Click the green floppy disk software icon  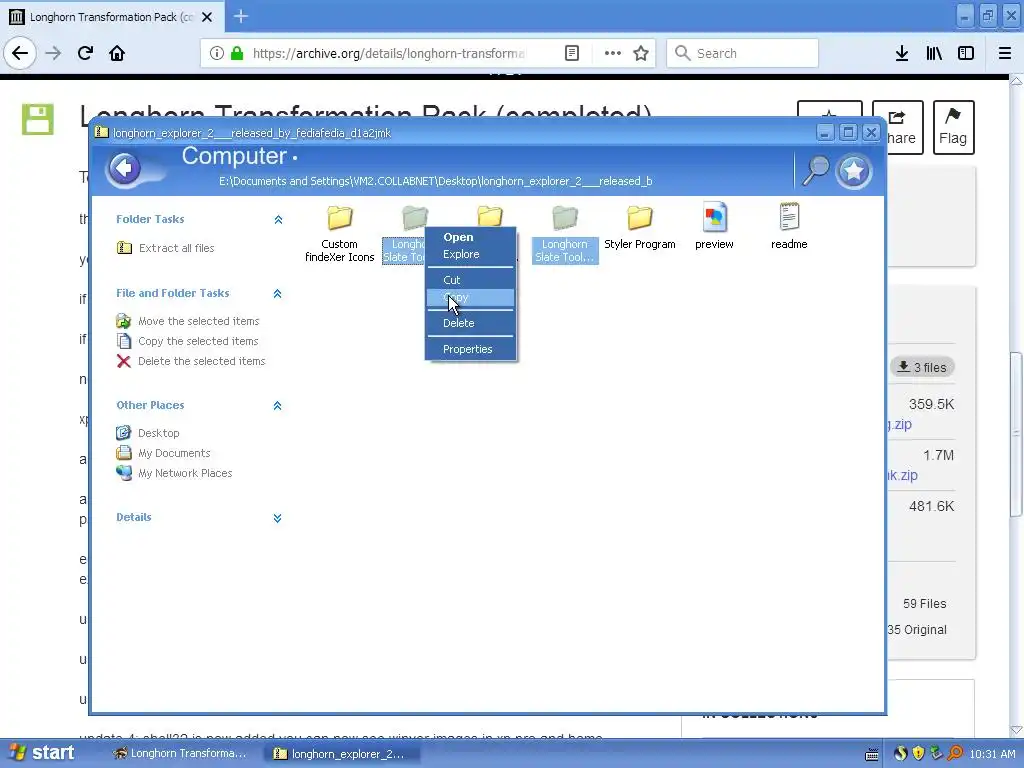tap(38, 119)
